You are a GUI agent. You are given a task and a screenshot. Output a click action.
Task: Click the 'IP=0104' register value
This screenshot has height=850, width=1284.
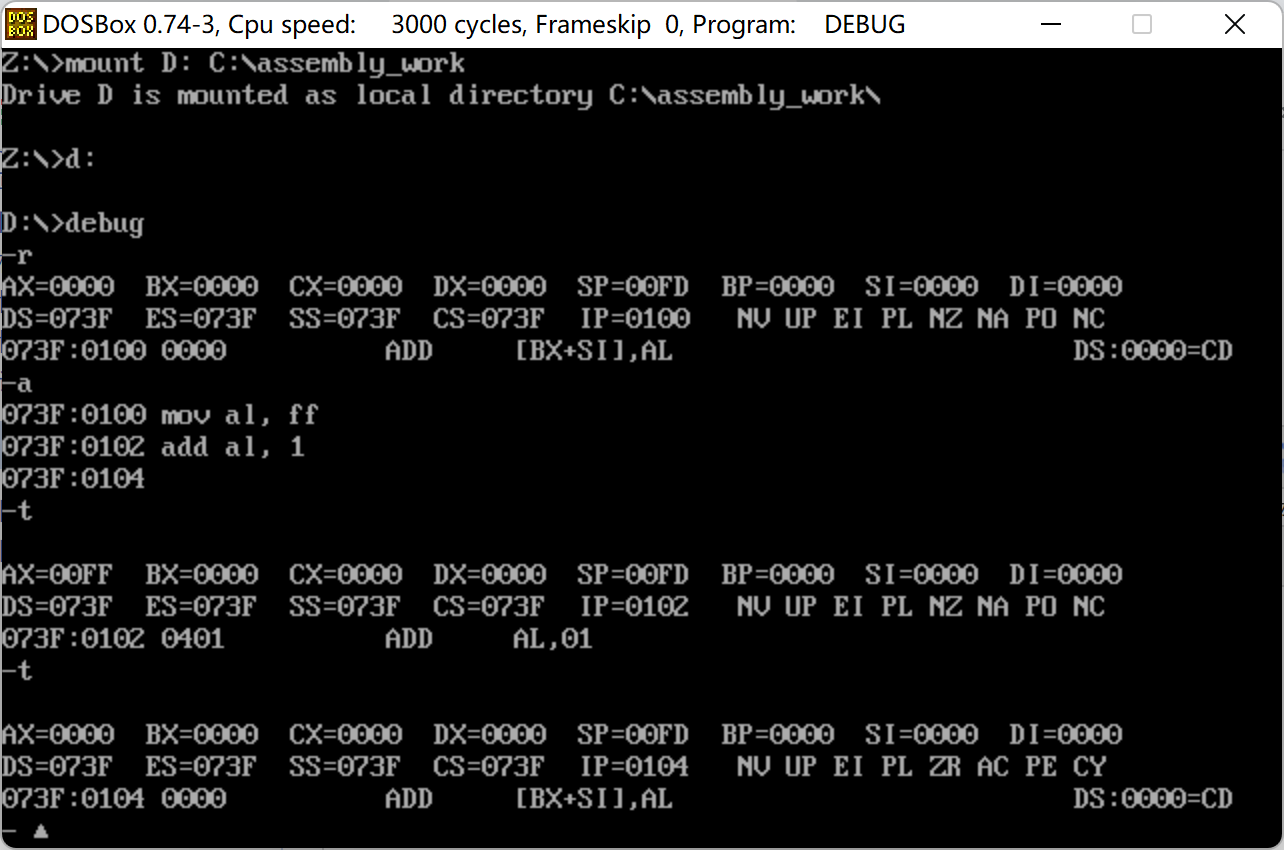coord(633,768)
